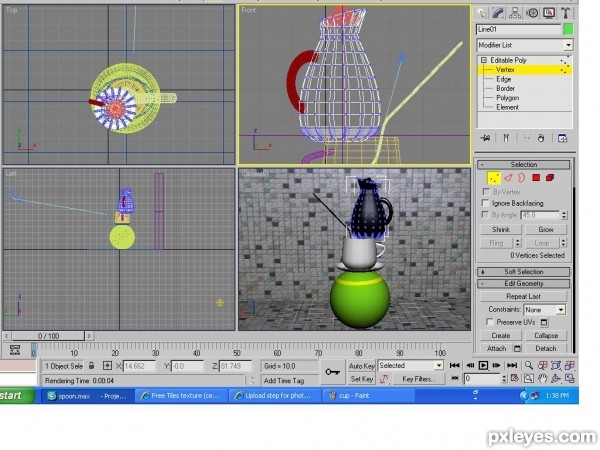Enable Ignore Backfacing checkbox
Image resolution: width=600 pixels, height=450 pixels.
(x=485, y=203)
